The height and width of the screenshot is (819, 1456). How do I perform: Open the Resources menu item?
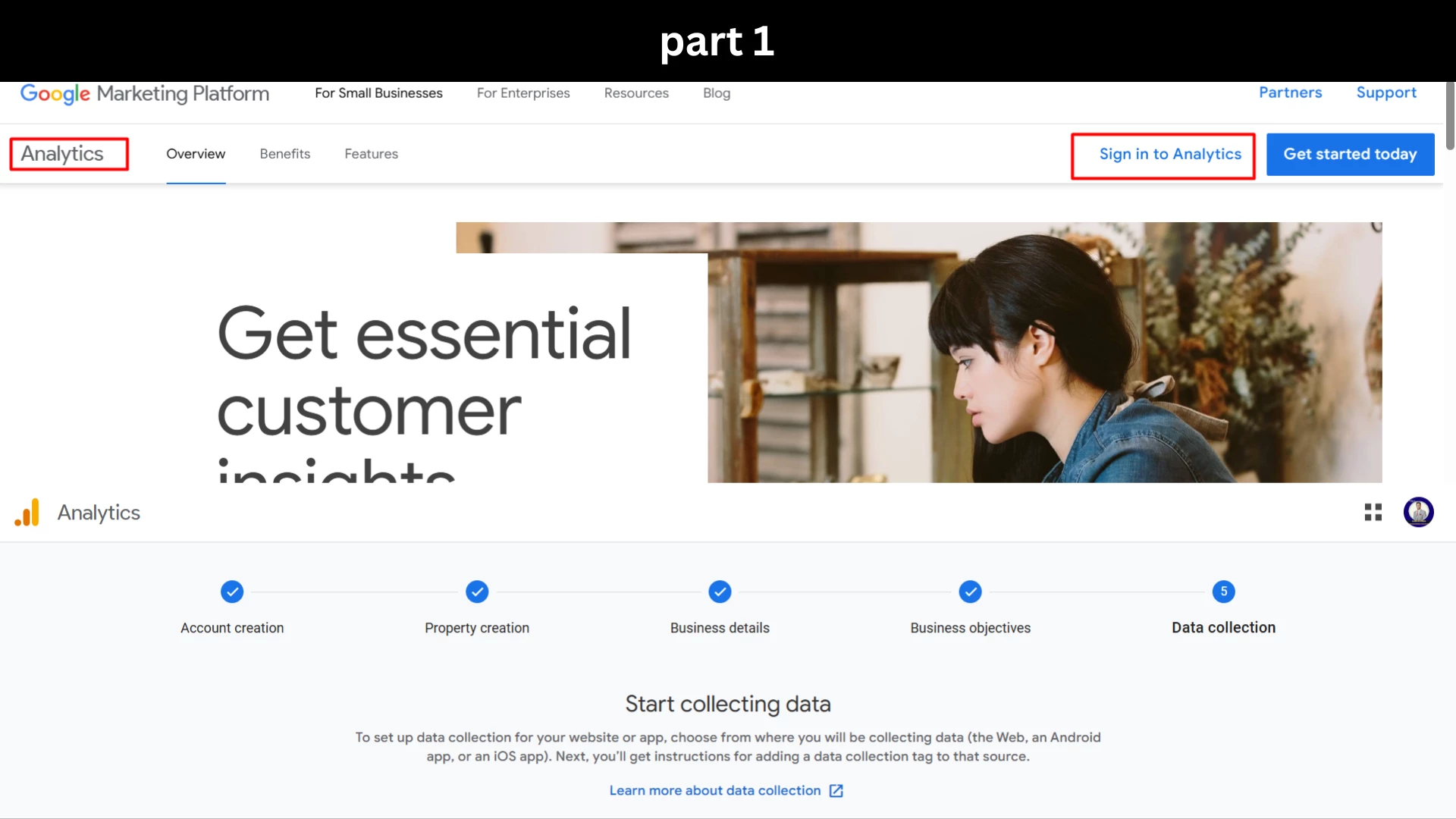[636, 93]
